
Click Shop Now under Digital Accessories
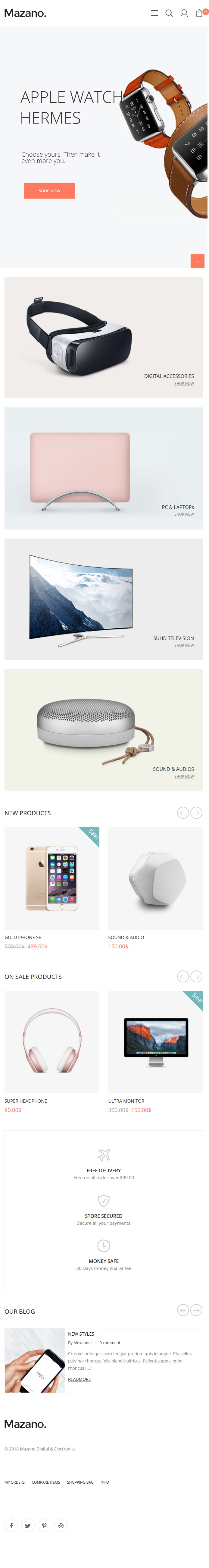[184, 383]
